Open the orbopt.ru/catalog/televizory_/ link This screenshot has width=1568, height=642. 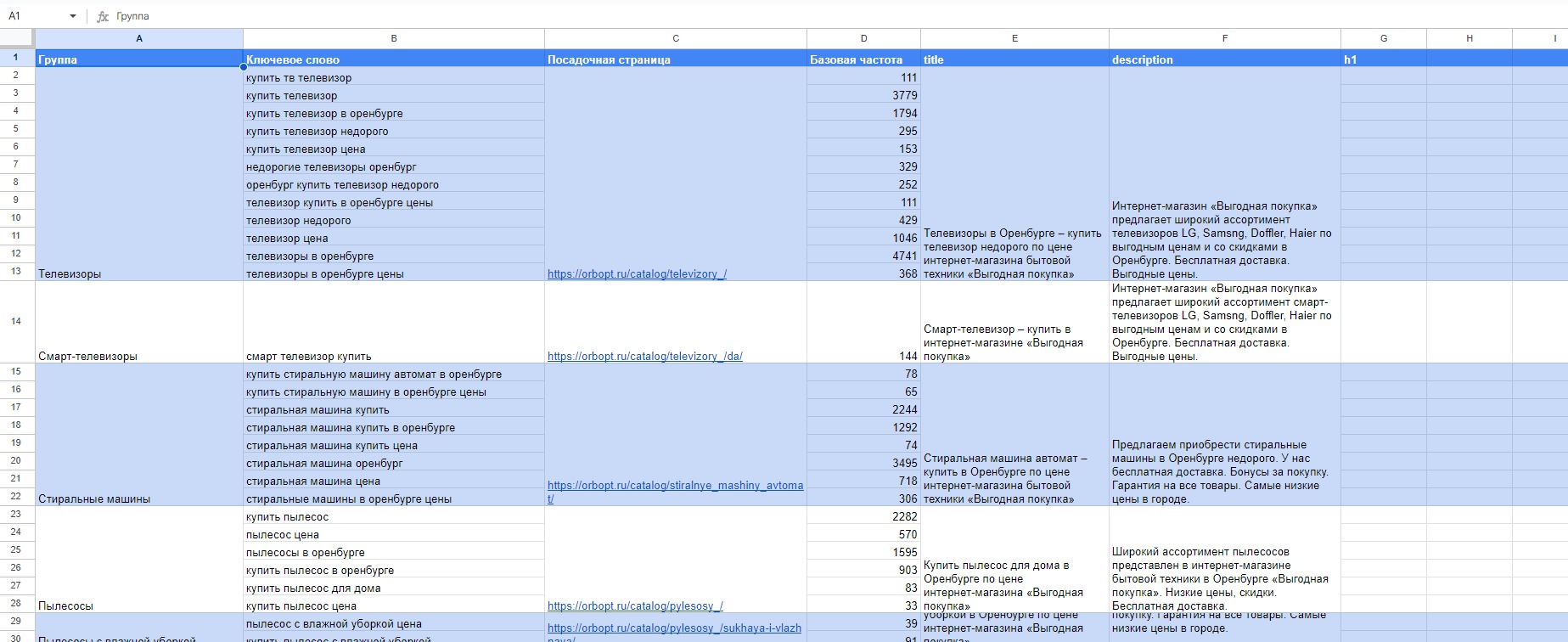click(x=637, y=274)
